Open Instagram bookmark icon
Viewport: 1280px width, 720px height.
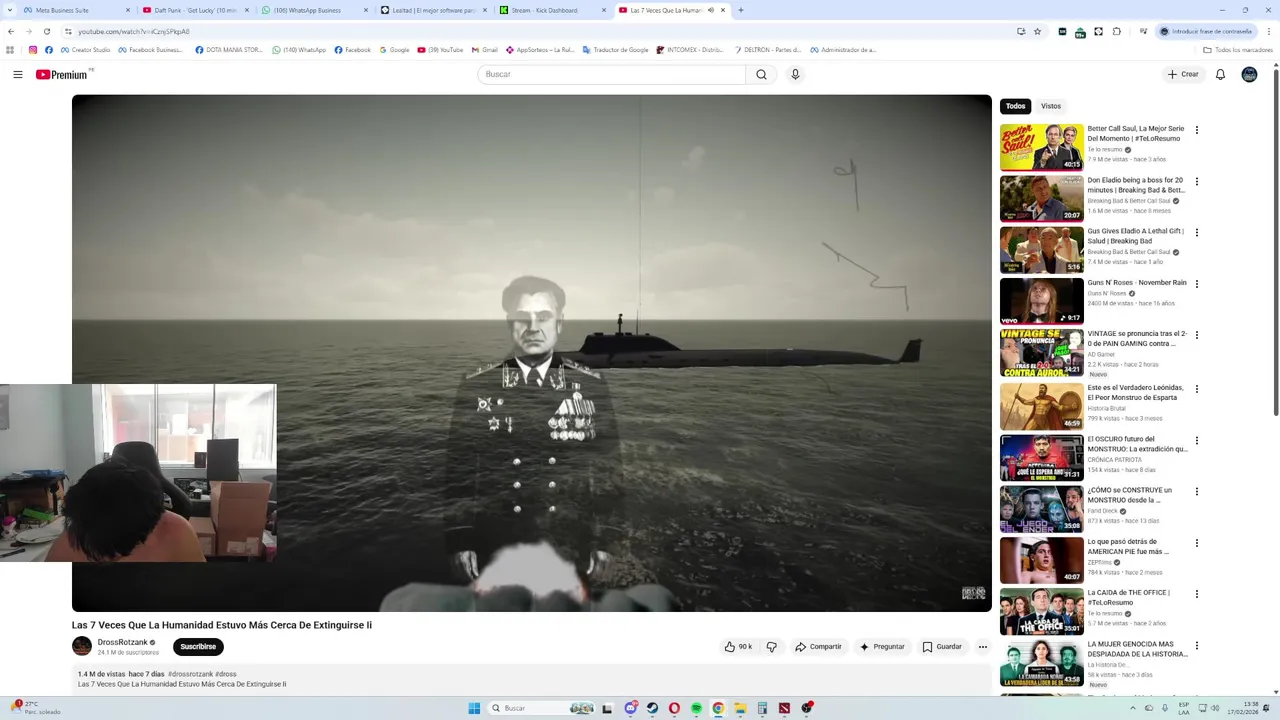[x=33, y=50]
